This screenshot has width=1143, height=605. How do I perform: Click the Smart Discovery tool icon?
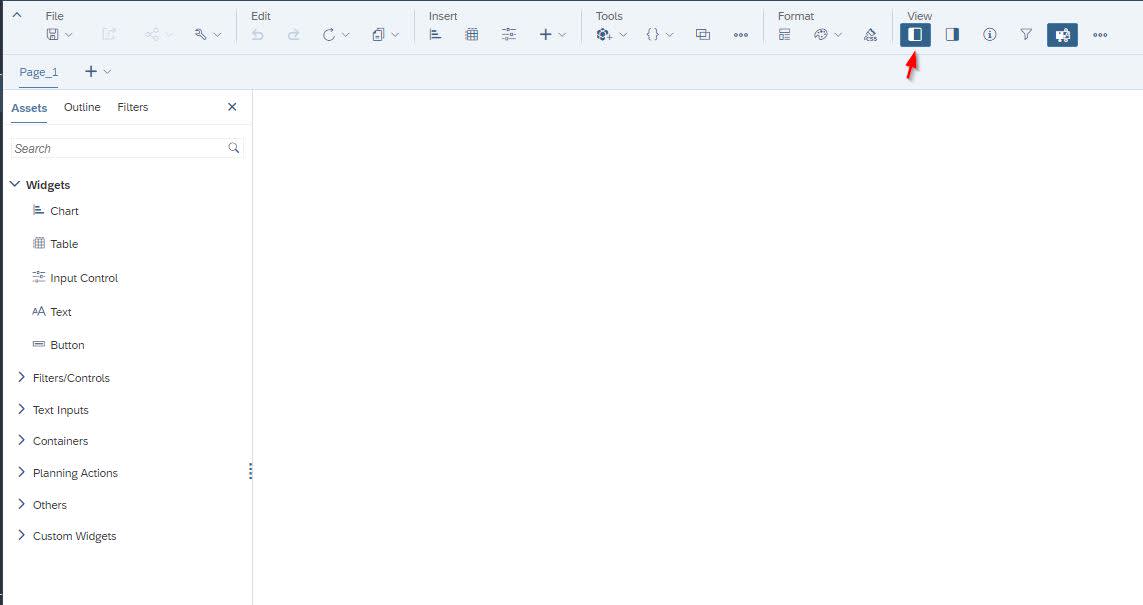tap(604, 34)
